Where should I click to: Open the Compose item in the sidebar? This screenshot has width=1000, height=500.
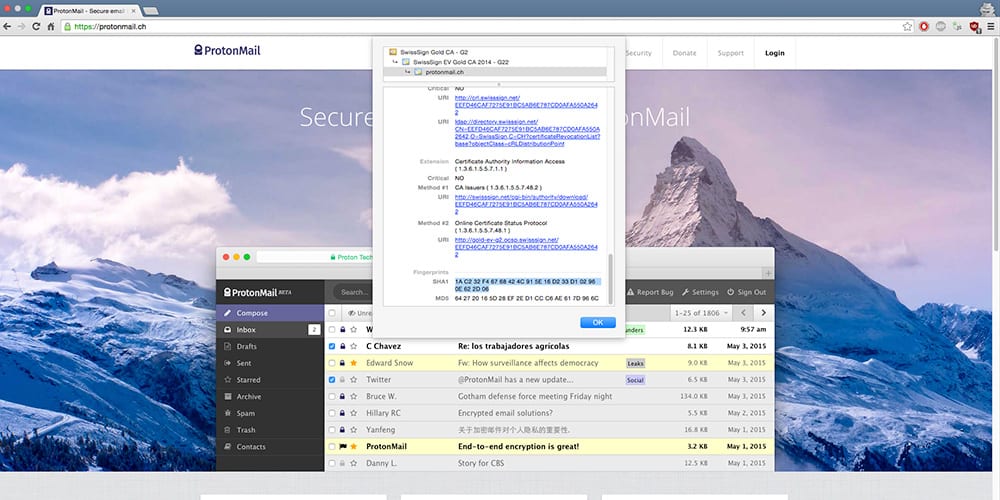(270, 313)
